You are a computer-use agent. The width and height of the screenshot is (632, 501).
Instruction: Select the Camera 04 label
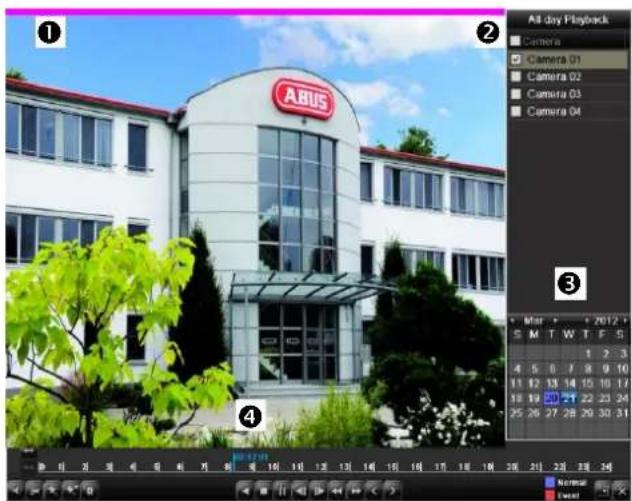pyautogui.click(x=554, y=111)
